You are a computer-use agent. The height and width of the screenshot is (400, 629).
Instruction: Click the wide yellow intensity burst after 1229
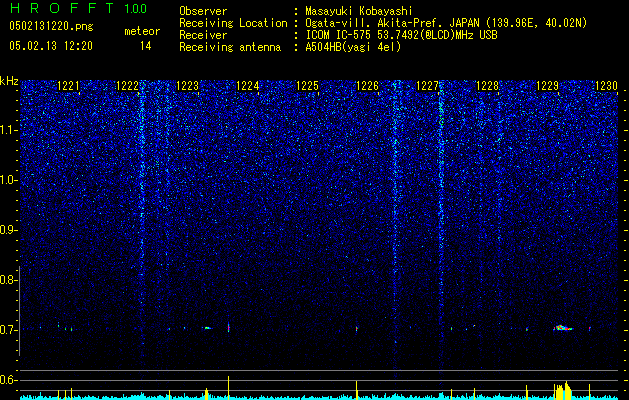click(x=562, y=391)
